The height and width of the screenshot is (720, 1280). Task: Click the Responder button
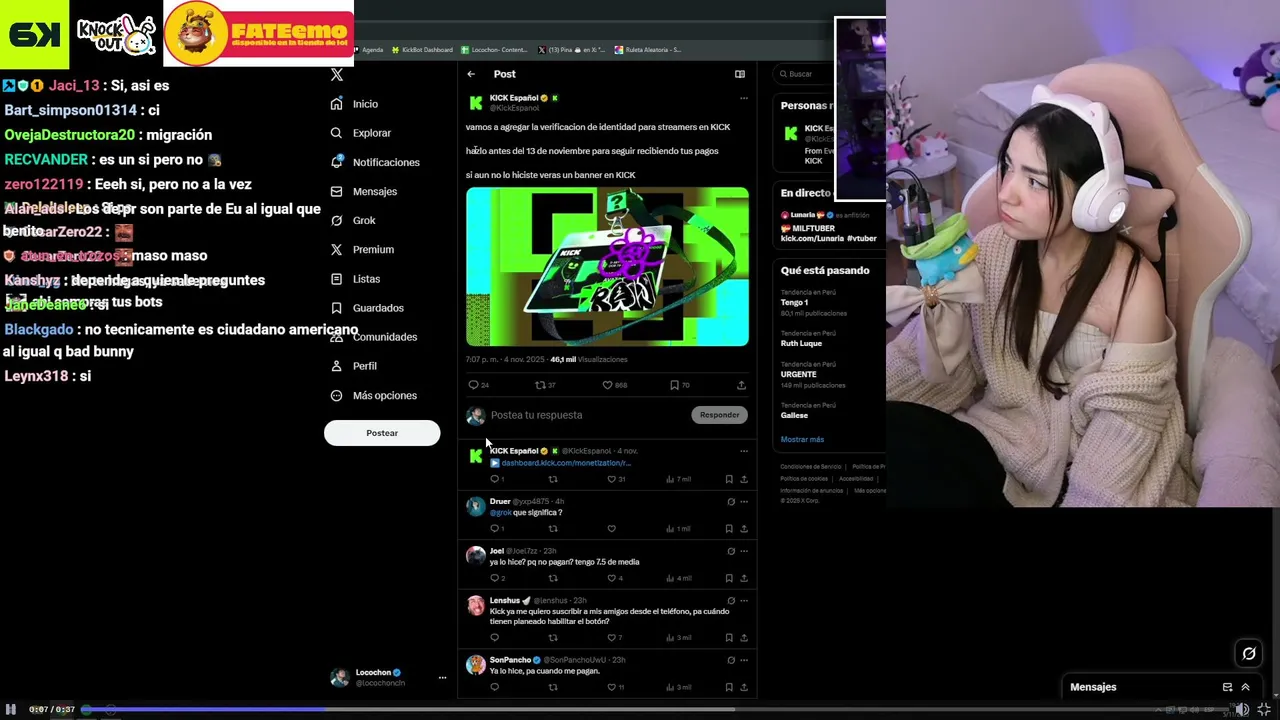coord(719,415)
